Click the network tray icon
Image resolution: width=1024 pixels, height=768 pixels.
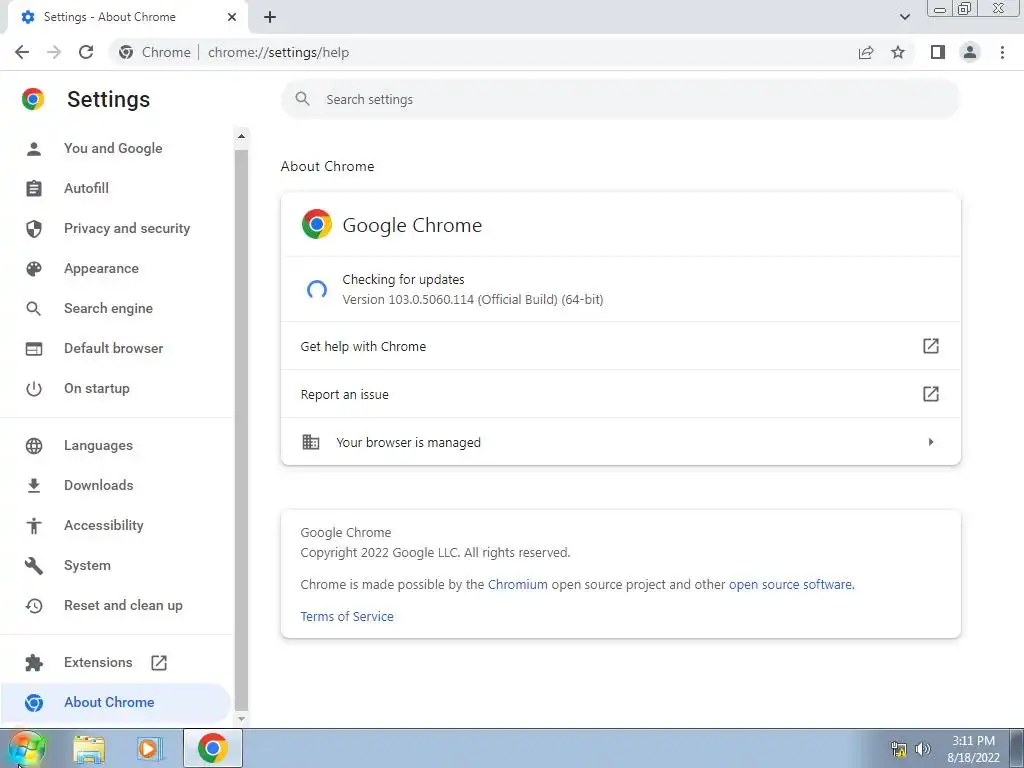tap(899, 749)
